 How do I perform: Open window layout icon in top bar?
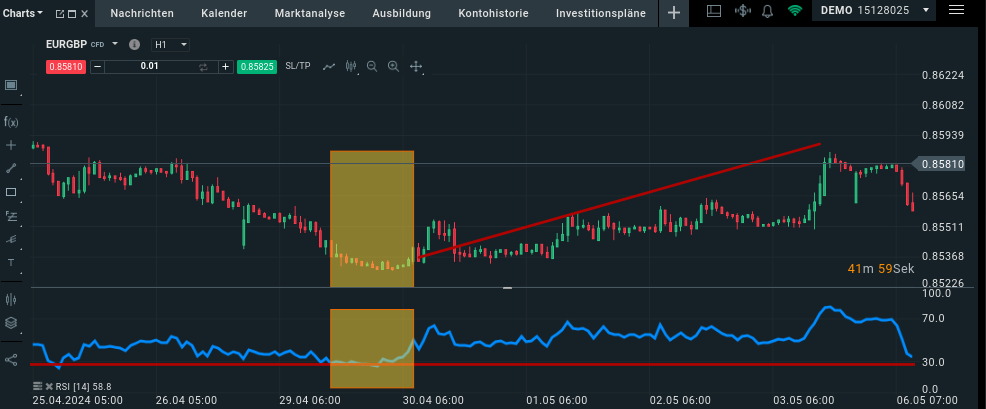(714, 11)
